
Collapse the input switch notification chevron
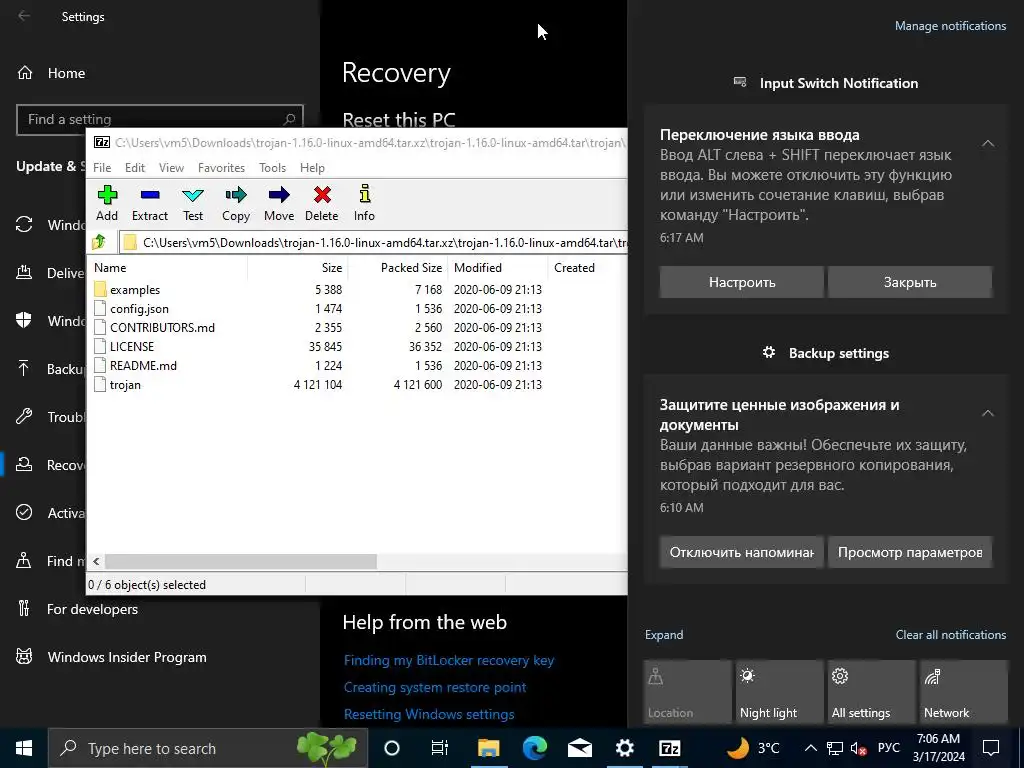pos(988,143)
